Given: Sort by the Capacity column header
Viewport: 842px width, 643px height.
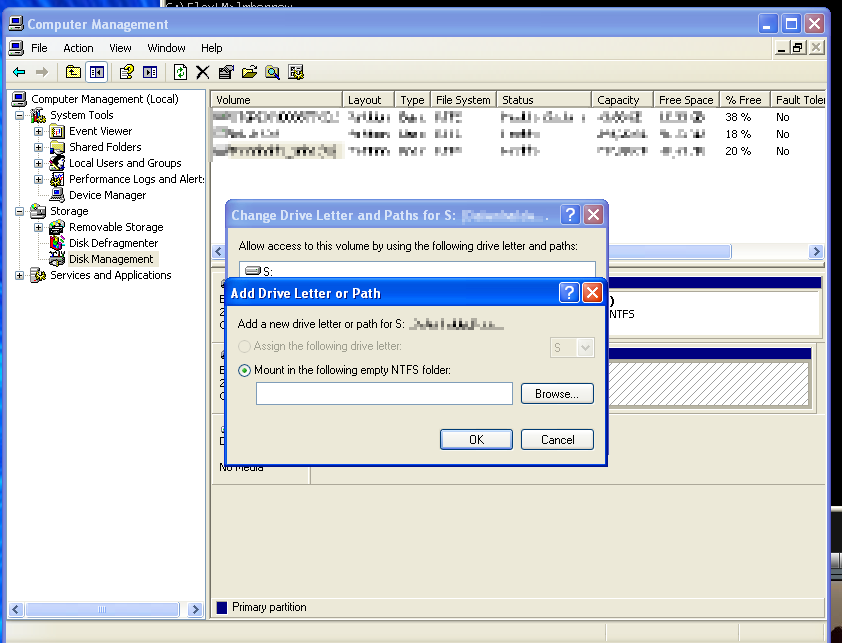Looking at the screenshot, I should [622, 99].
